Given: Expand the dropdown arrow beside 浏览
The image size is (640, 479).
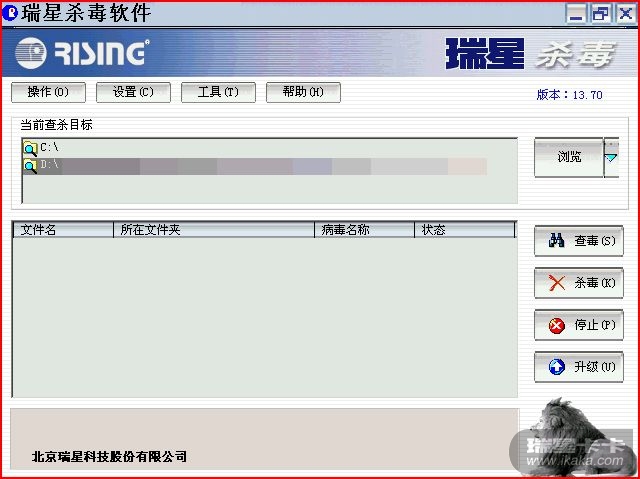Looking at the screenshot, I should [611, 157].
